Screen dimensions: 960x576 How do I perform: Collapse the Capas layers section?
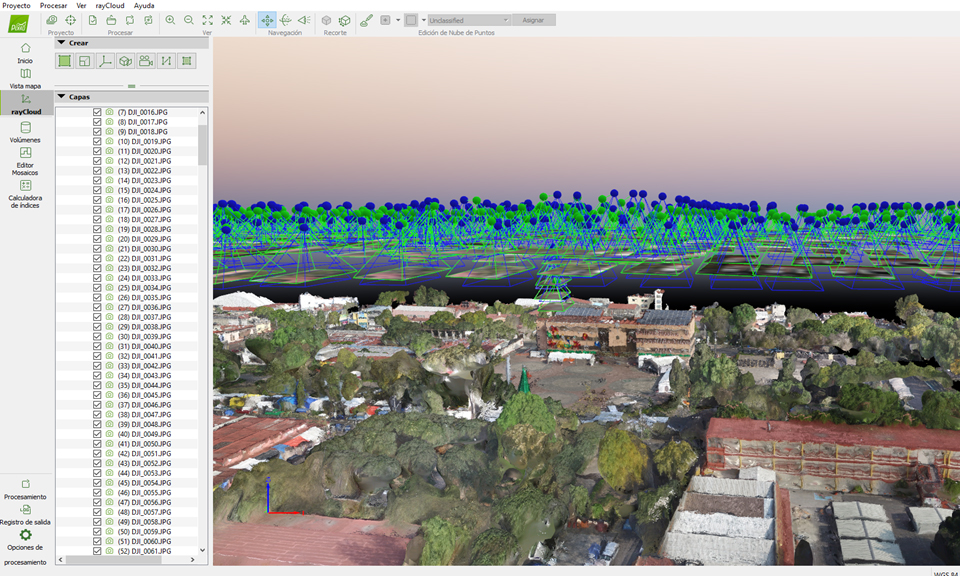[x=61, y=97]
